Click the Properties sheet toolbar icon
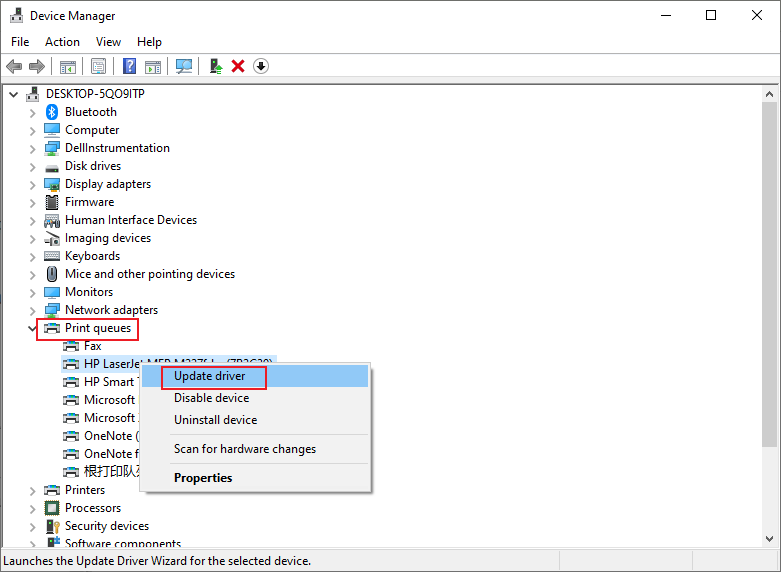The height and width of the screenshot is (572, 781). tap(99, 66)
